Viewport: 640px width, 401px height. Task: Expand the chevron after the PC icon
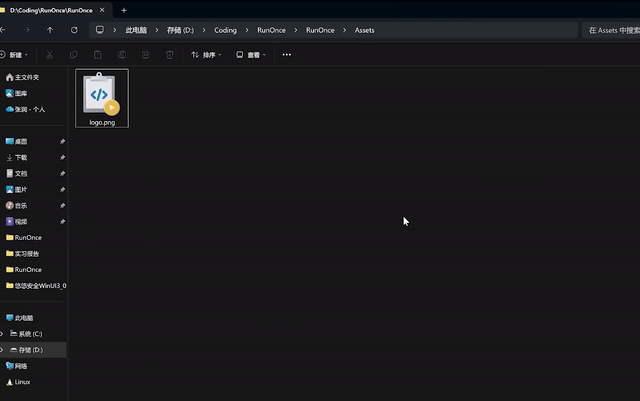point(115,30)
